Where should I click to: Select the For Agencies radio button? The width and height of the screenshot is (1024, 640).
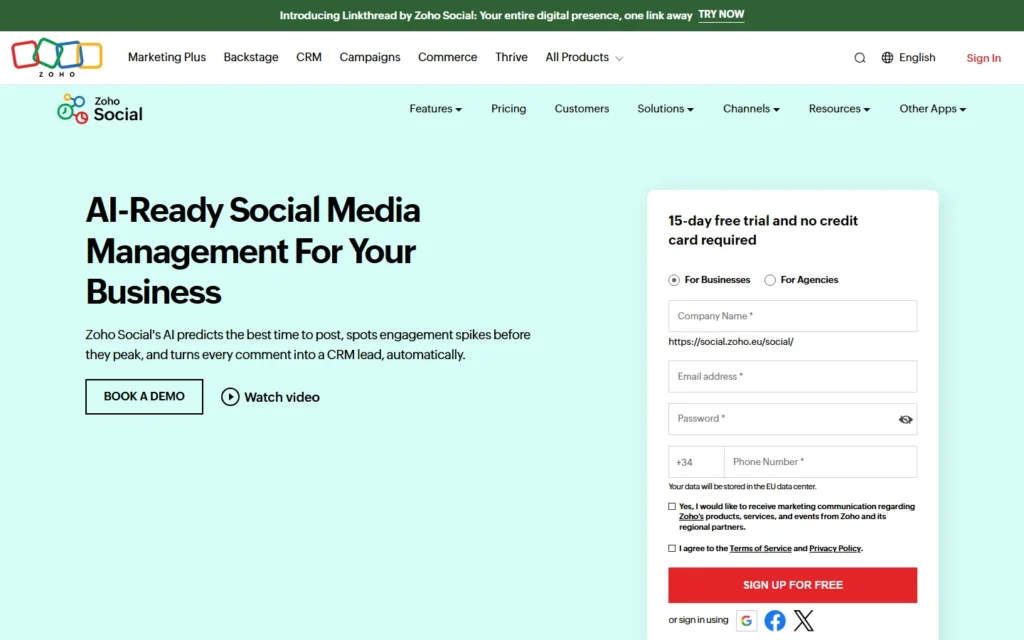click(x=770, y=280)
